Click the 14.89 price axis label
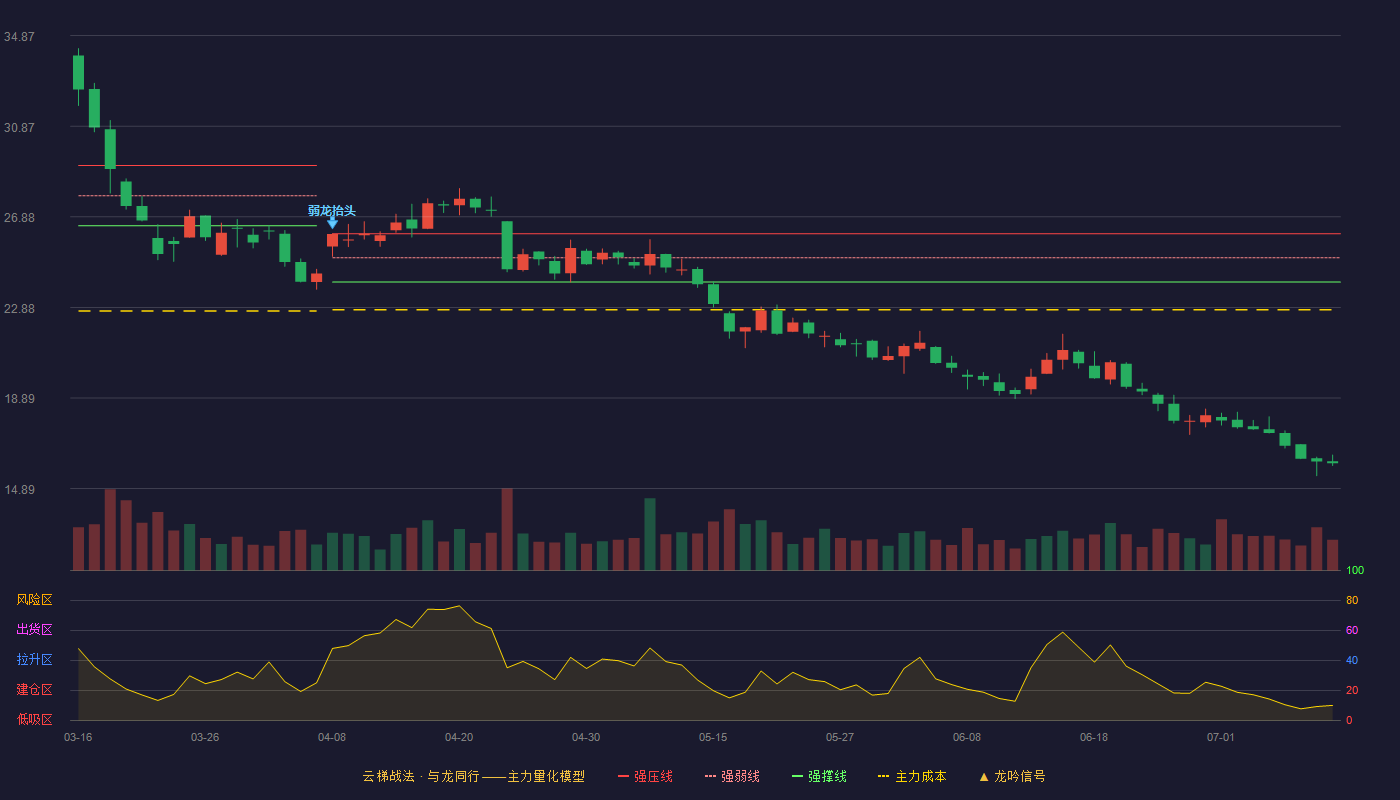 coord(19,490)
